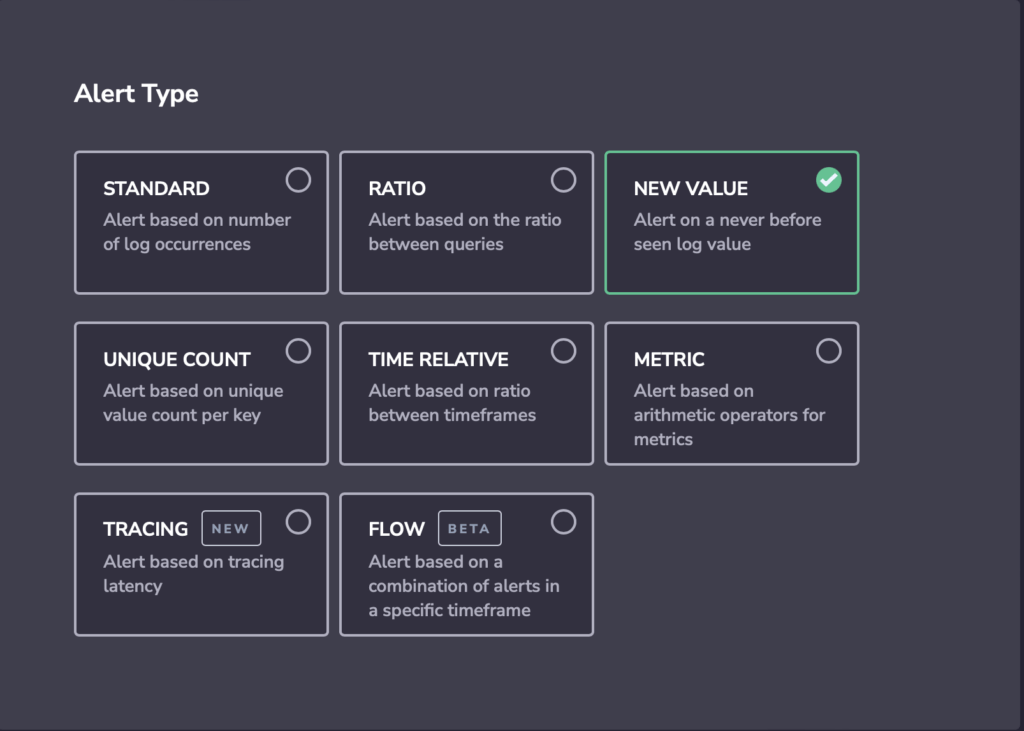Screen dimensions: 1024x731
Task: Click the NEW VALUE card title
Action: [x=690, y=188]
